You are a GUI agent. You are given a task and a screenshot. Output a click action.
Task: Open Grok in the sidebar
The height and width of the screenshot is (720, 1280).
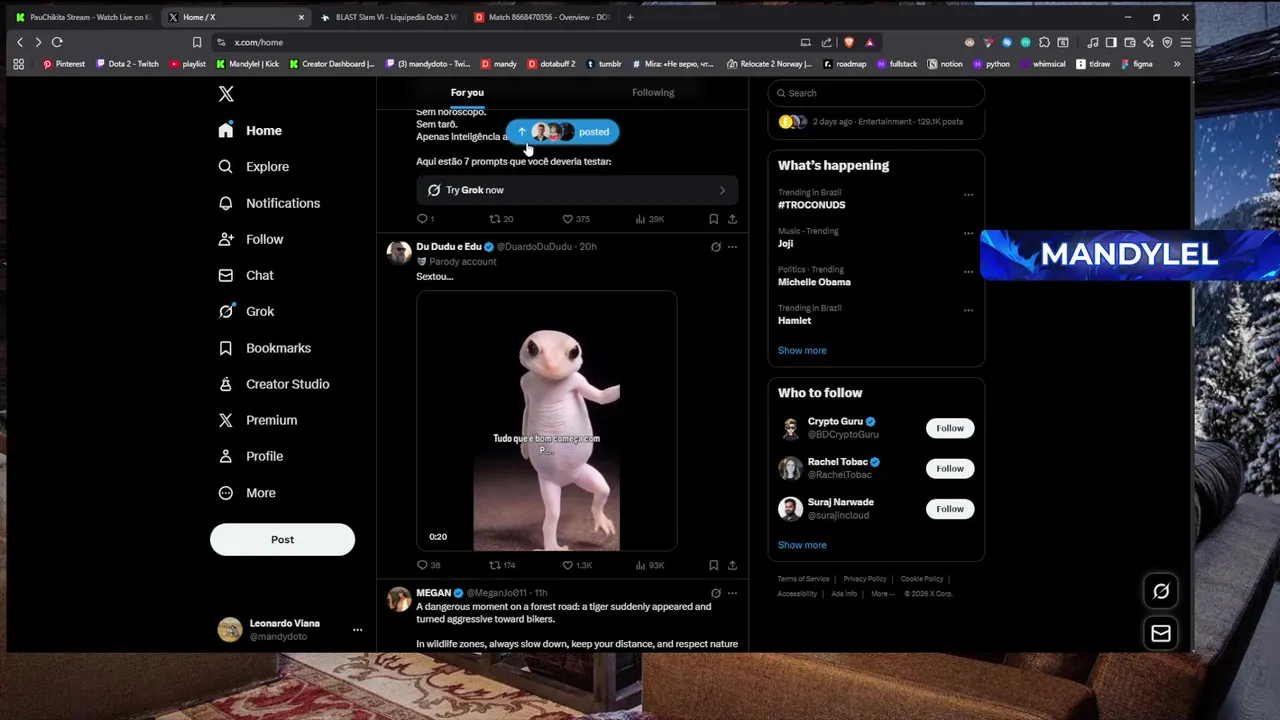coord(246,311)
